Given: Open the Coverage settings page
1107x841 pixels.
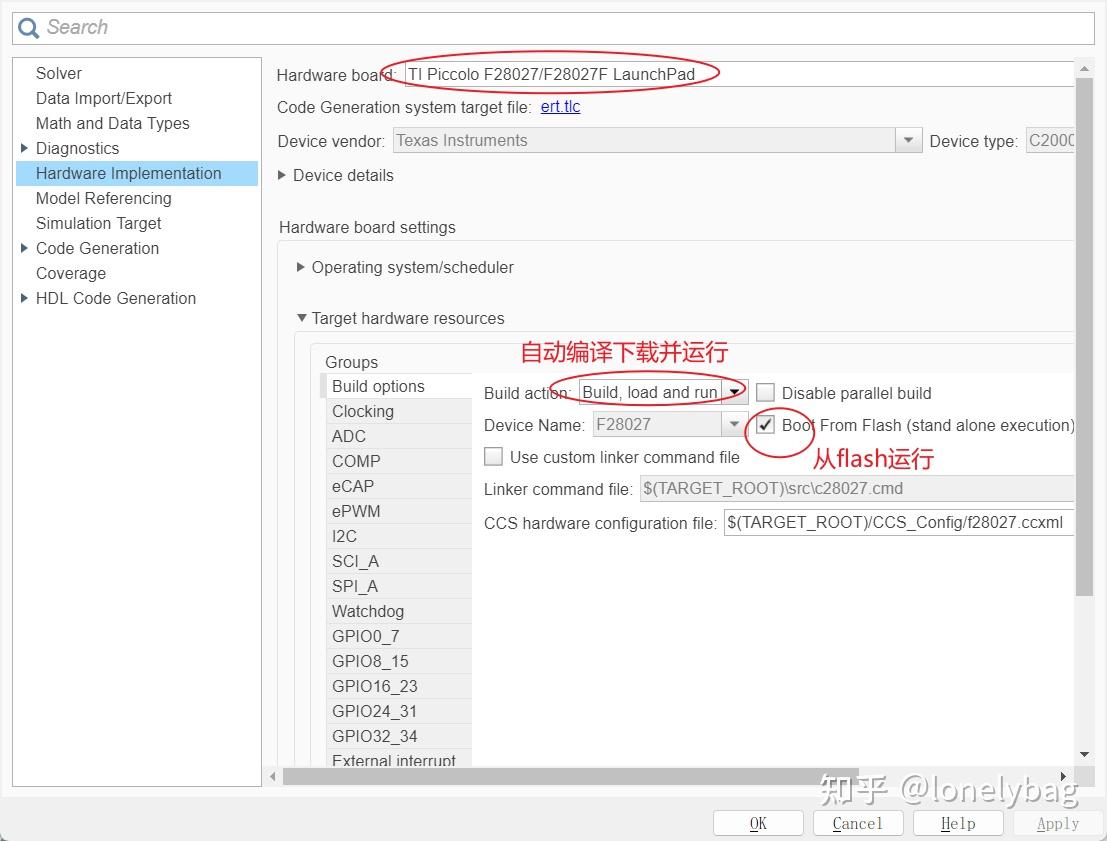Looking at the screenshot, I should tap(71, 273).
